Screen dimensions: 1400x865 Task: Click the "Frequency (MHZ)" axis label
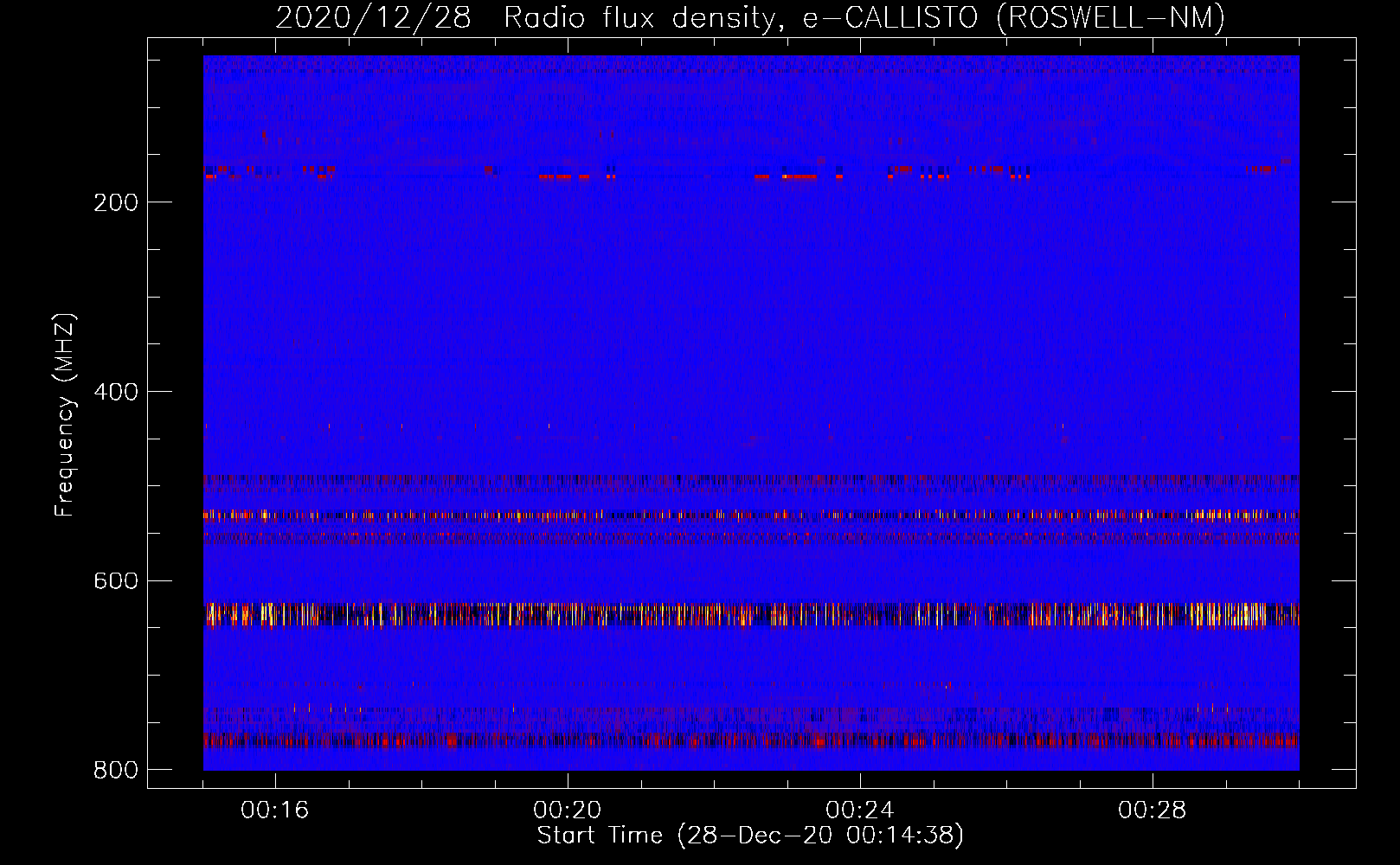(65, 415)
